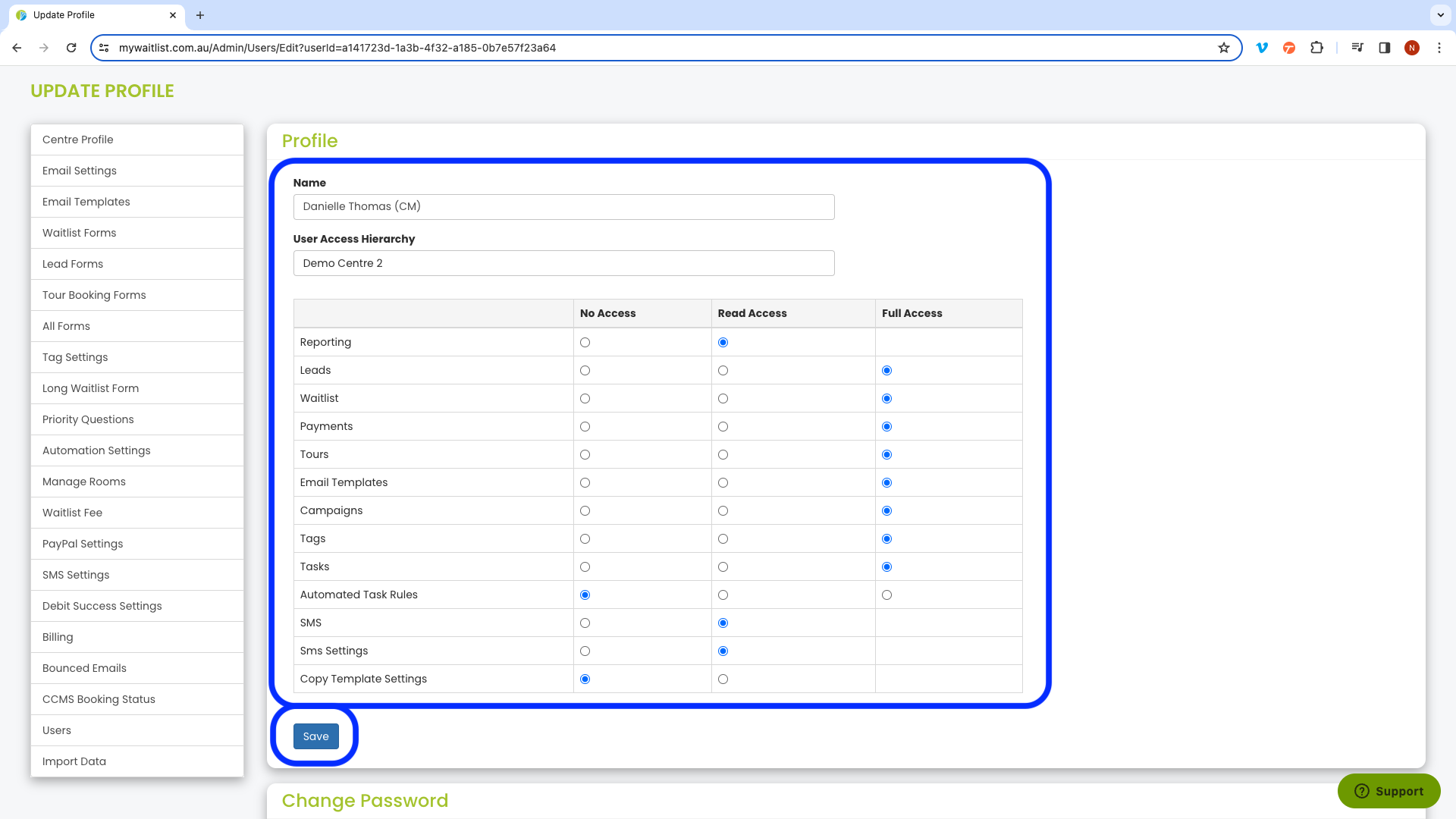This screenshot has height=819, width=1456.
Task: Go to Users in the sidebar
Action: (137, 730)
